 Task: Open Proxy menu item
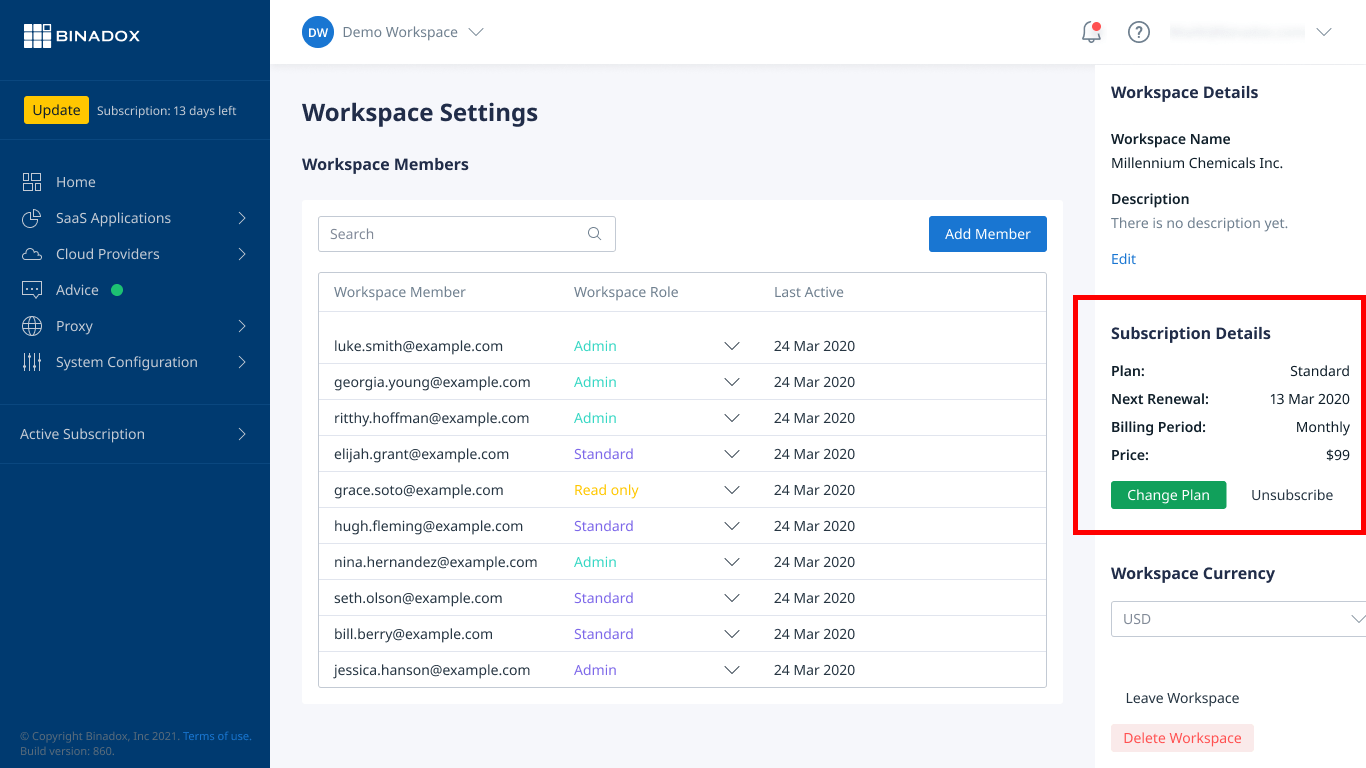(x=74, y=326)
